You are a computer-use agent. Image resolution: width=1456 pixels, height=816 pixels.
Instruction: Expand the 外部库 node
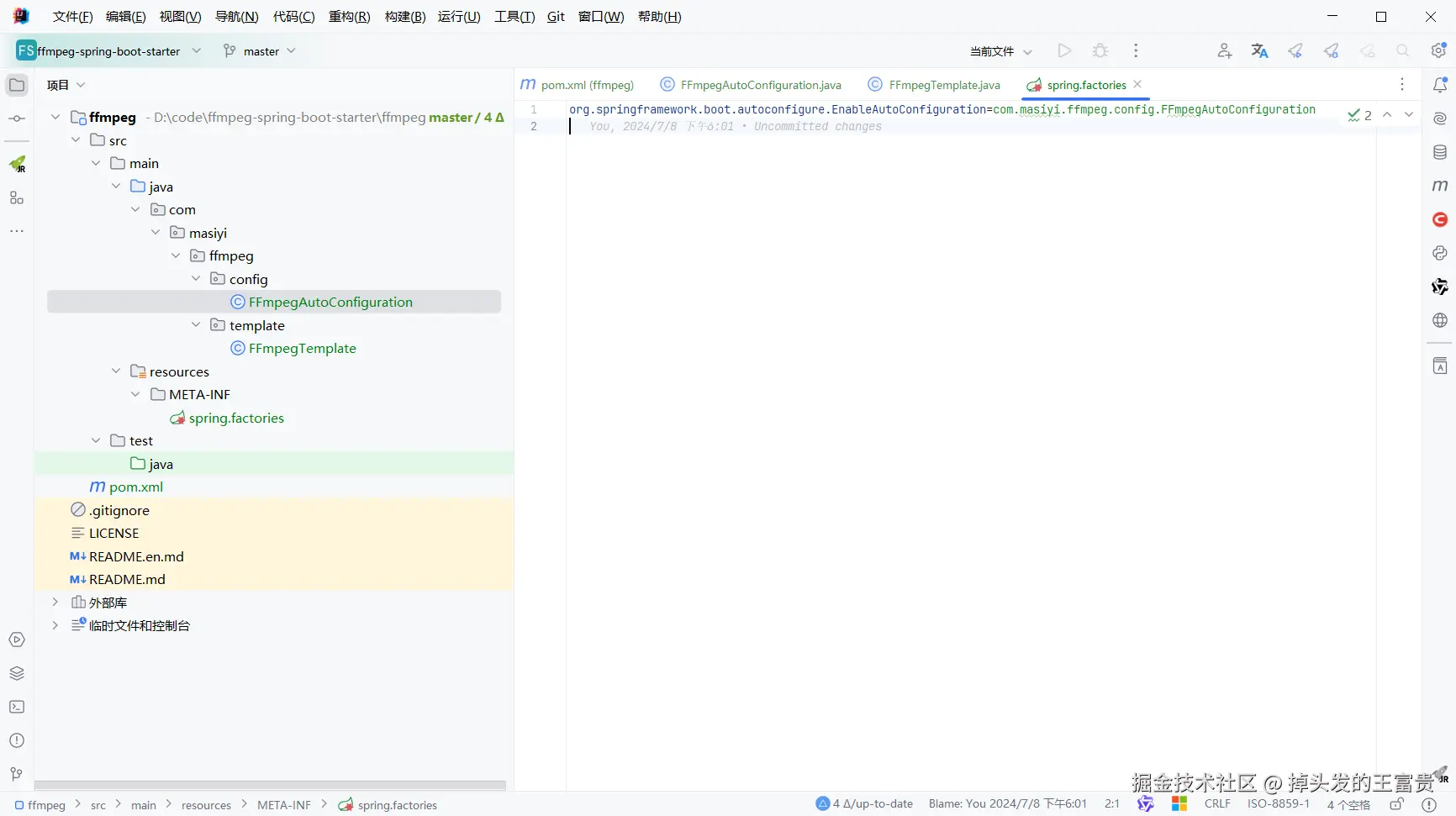click(55, 603)
